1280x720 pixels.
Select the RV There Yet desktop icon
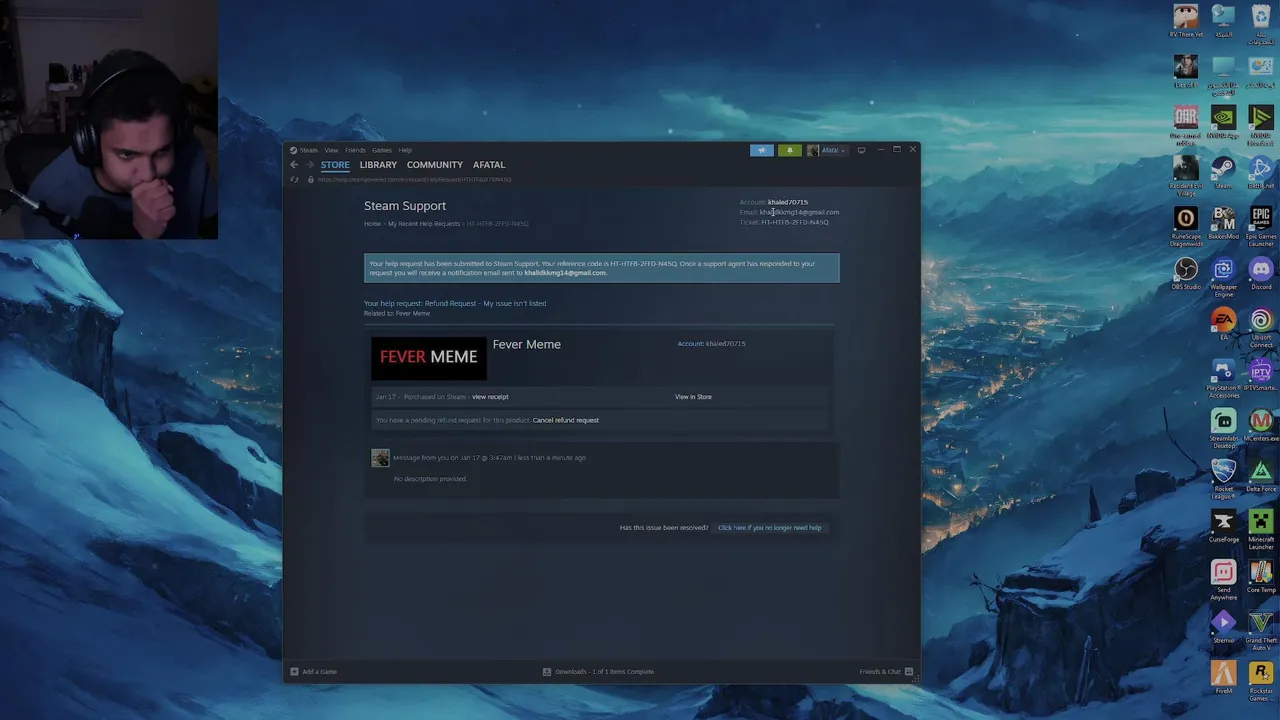tap(1186, 22)
